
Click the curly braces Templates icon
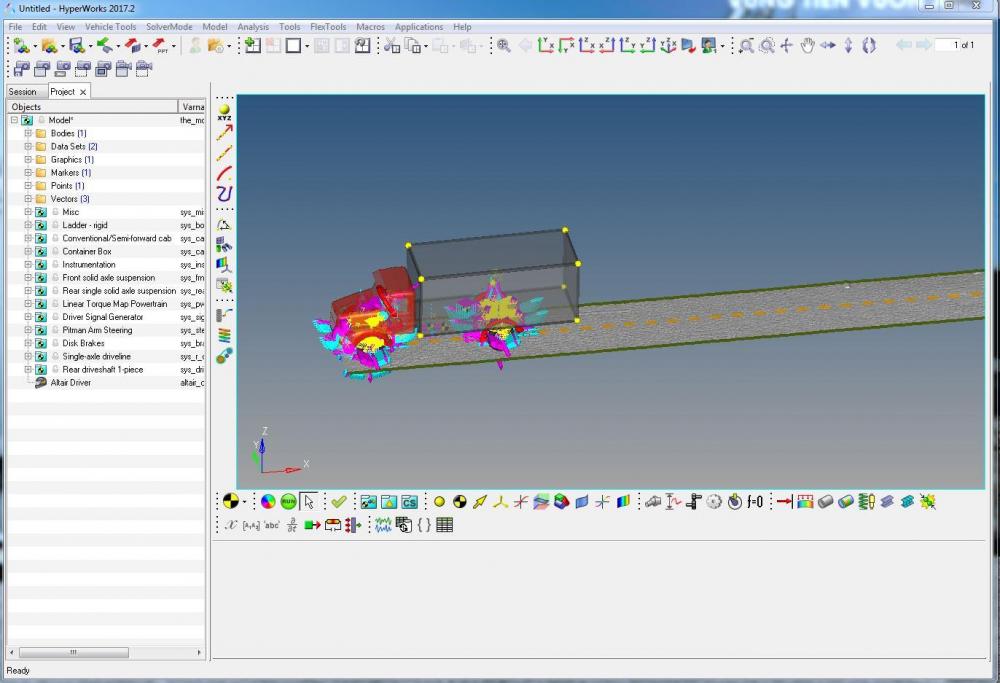(x=424, y=525)
